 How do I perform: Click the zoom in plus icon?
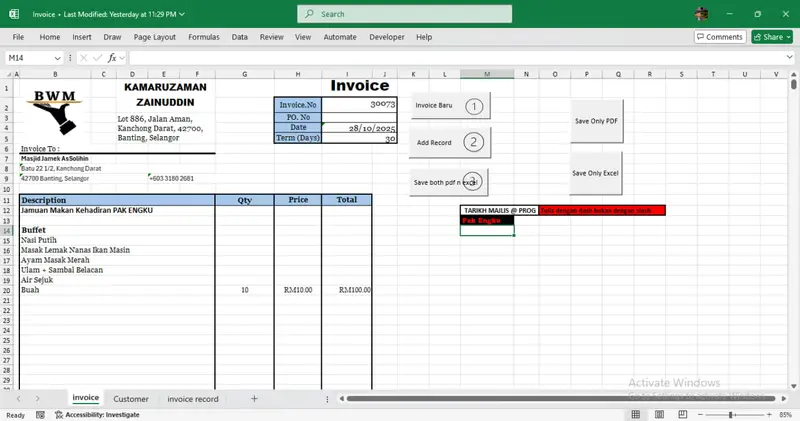click(x=769, y=415)
